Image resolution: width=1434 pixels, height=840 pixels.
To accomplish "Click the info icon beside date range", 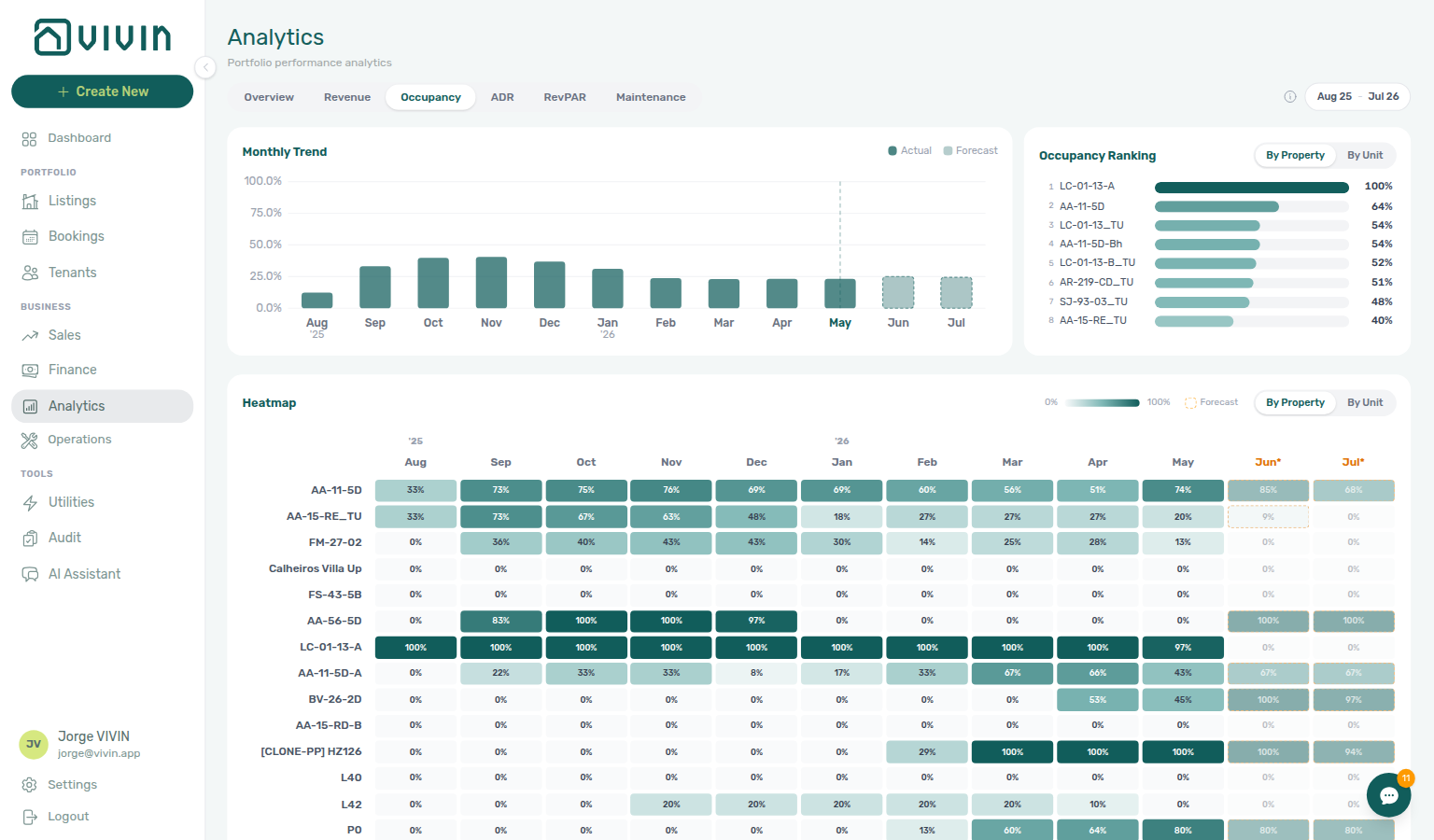I will (x=1290, y=96).
